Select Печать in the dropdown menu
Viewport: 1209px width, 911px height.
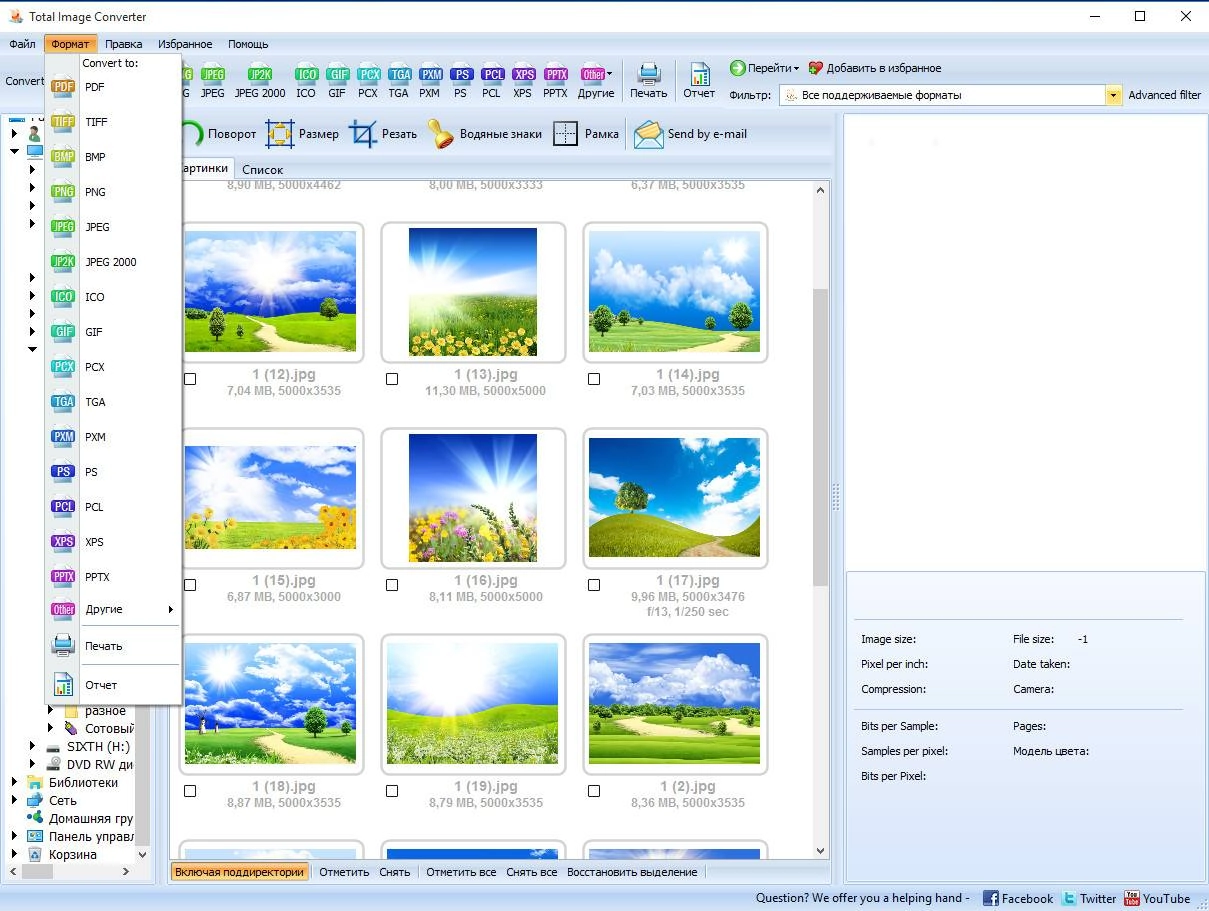[112, 646]
